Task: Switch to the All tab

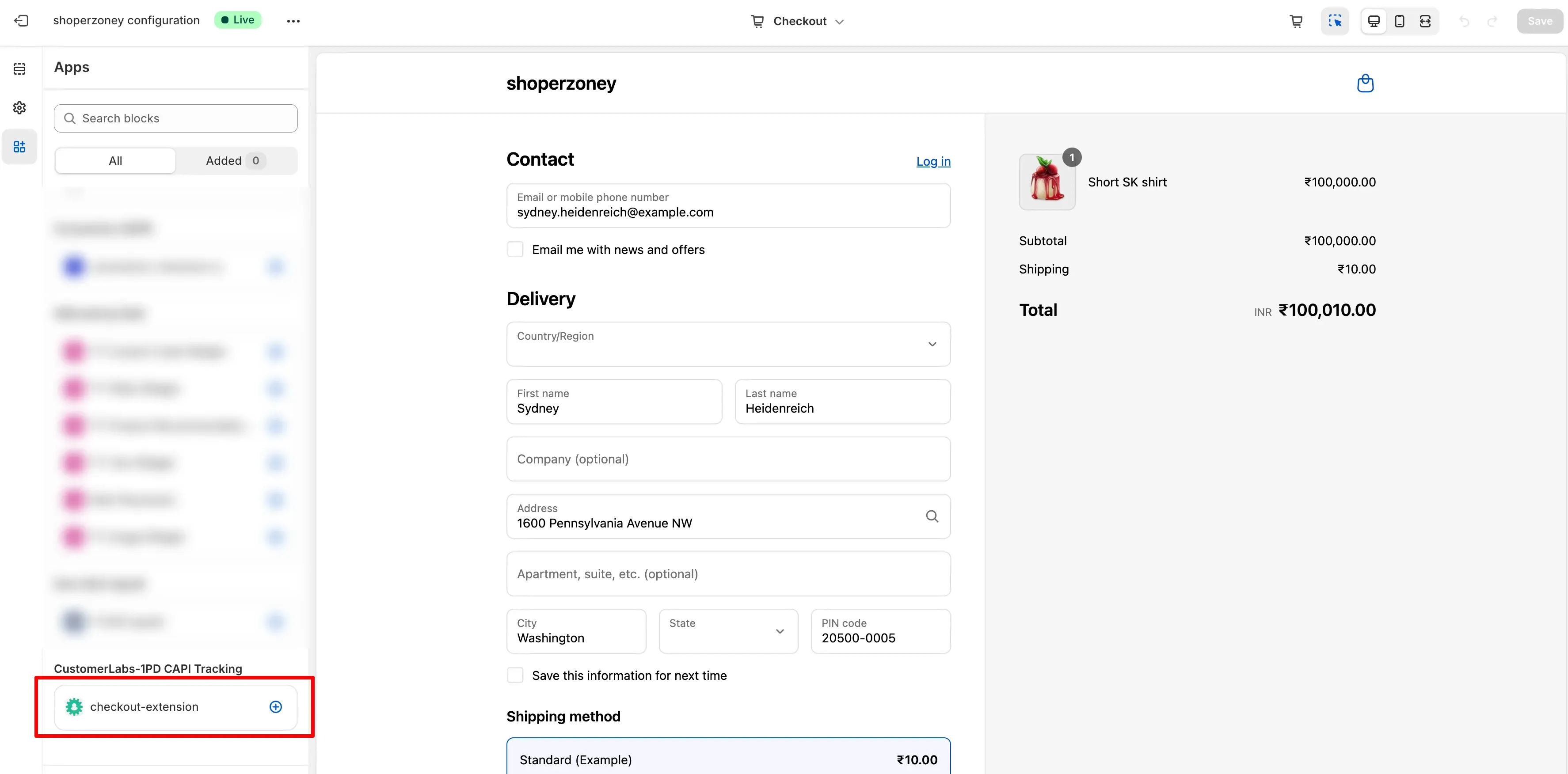Action: pos(115,161)
